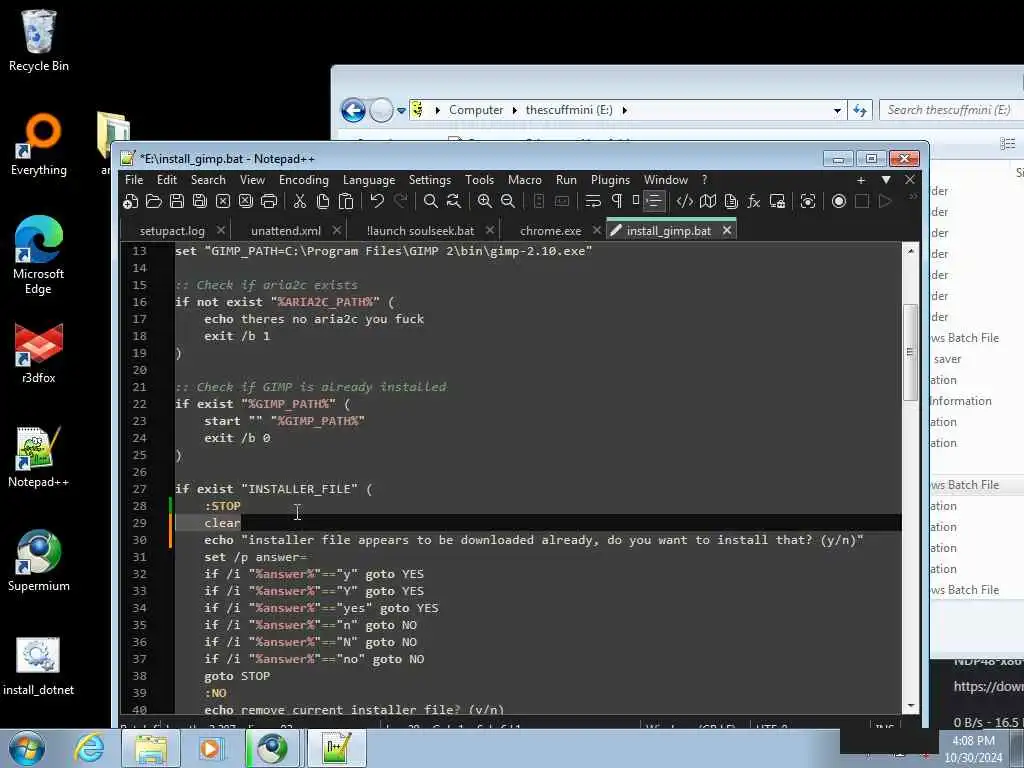Open the Replace dialog toolbar icon
Viewport: 1024px width, 768px height.
click(x=453, y=202)
